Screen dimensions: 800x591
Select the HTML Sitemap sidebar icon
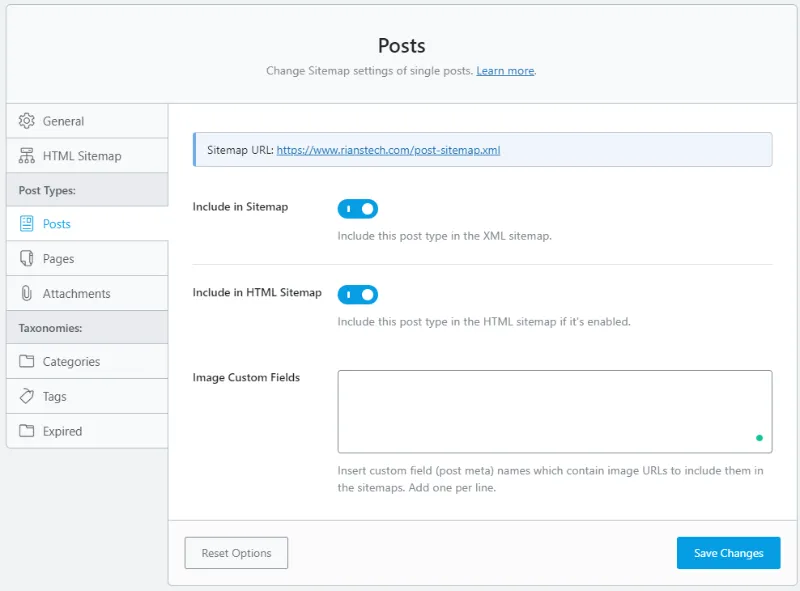(x=28, y=155)
